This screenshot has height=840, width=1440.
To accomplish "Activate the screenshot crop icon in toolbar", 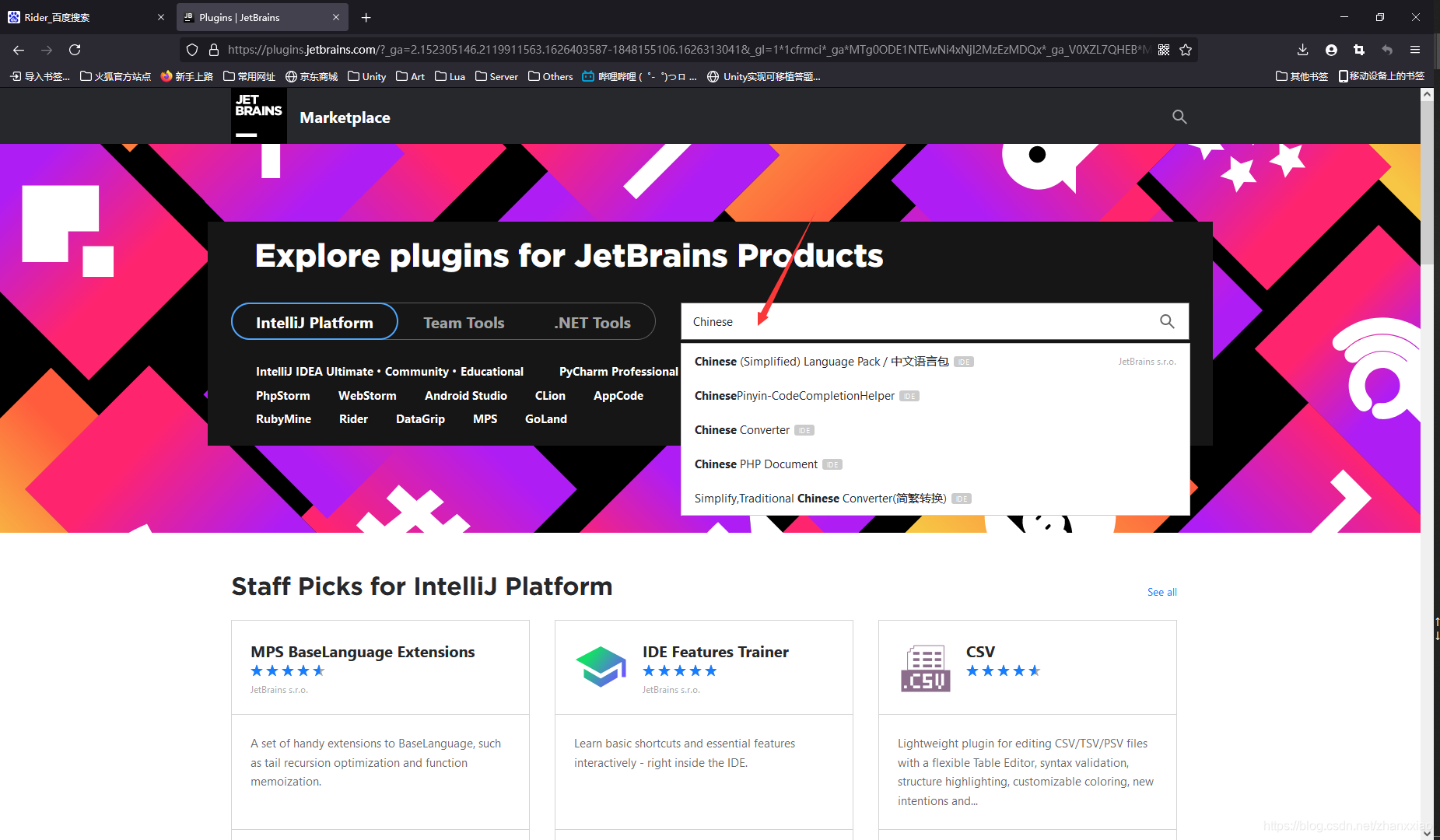I will (x=1359, y=50).
